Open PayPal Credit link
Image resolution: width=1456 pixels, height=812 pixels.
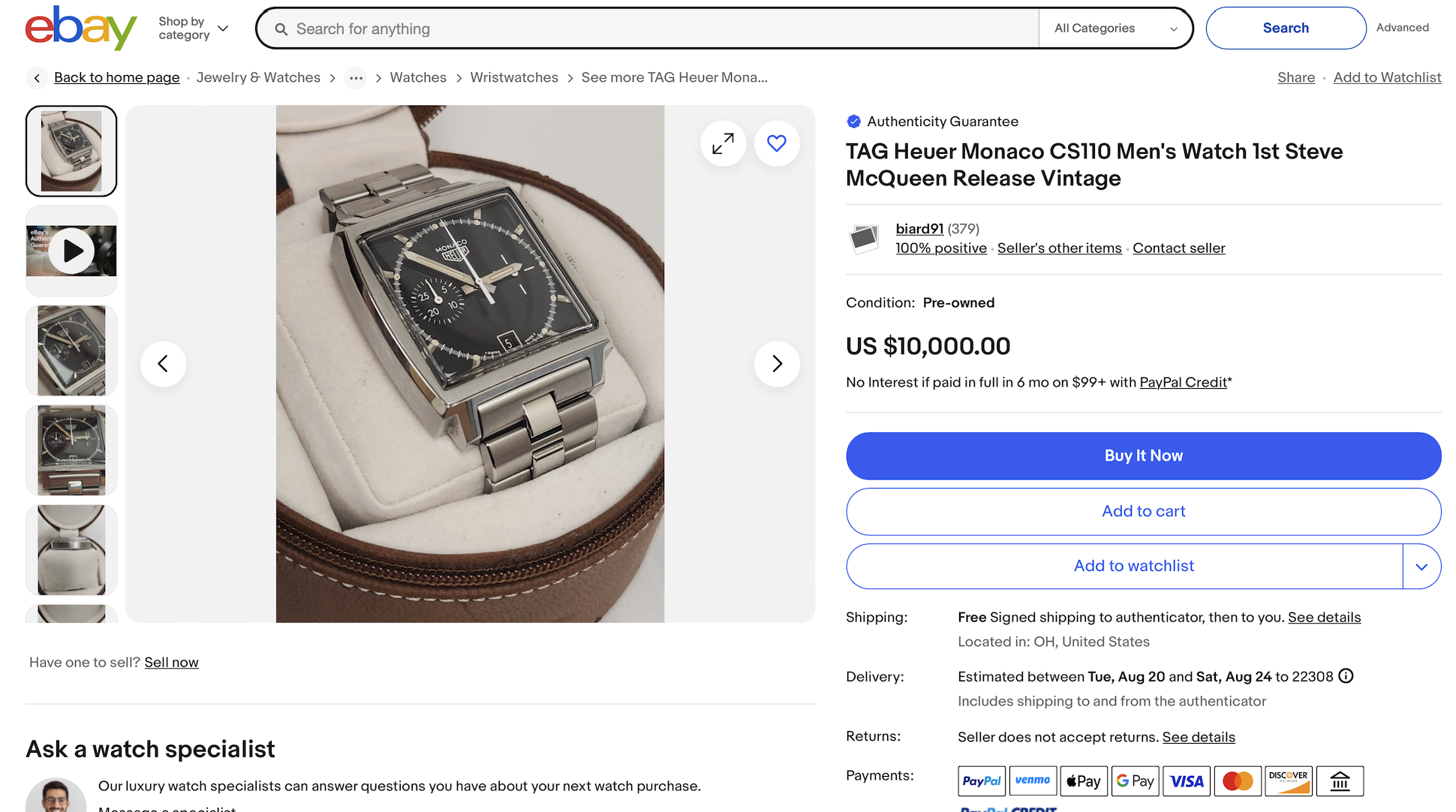[x=1183, y=382]
